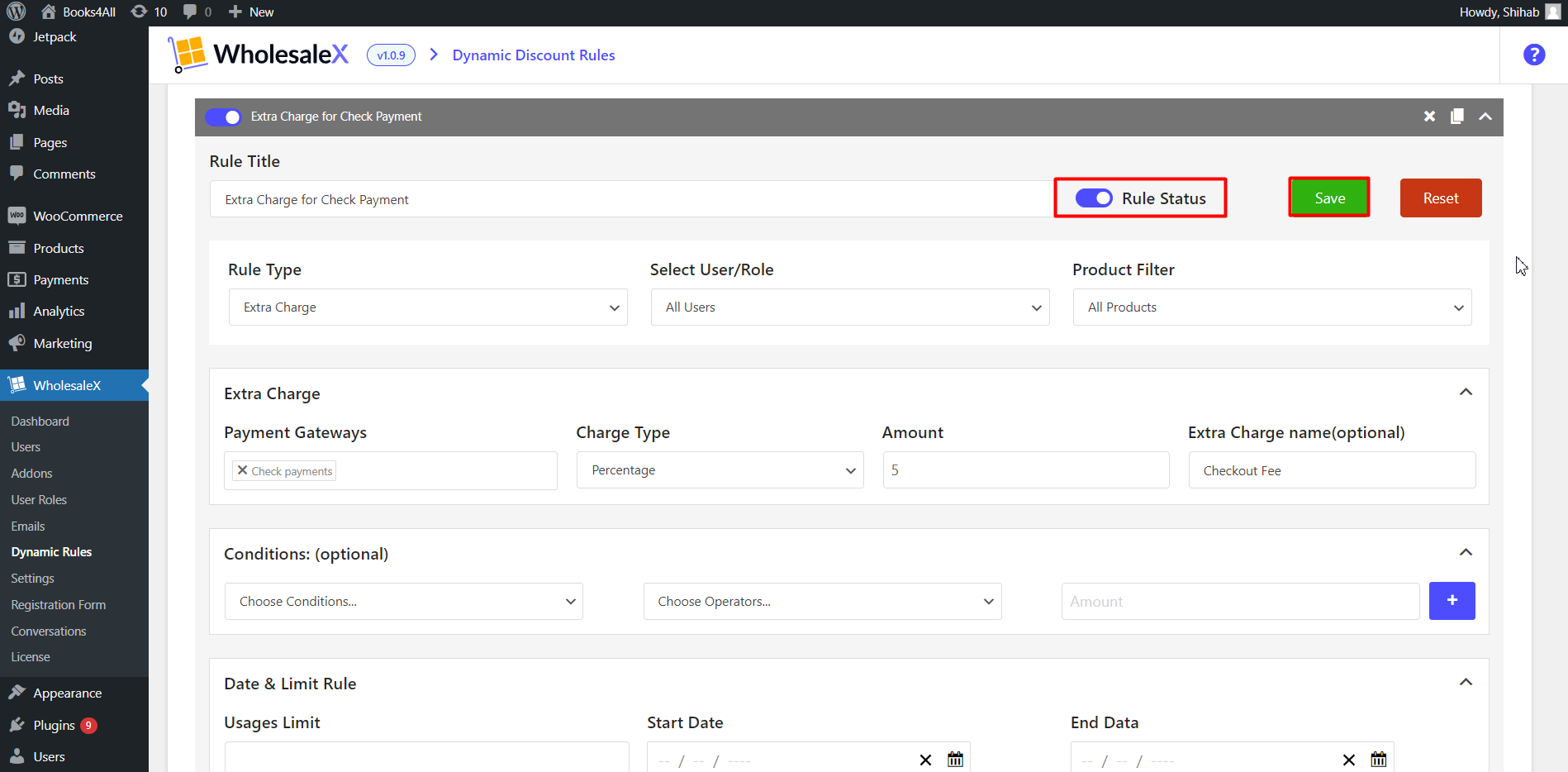Click the WholesaleX sidebar cart icon

pos(17,384)
